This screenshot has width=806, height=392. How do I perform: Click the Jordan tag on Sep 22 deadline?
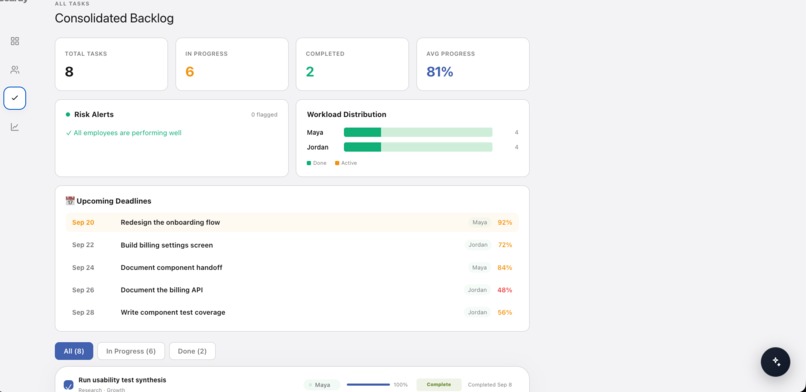point(478,245)
